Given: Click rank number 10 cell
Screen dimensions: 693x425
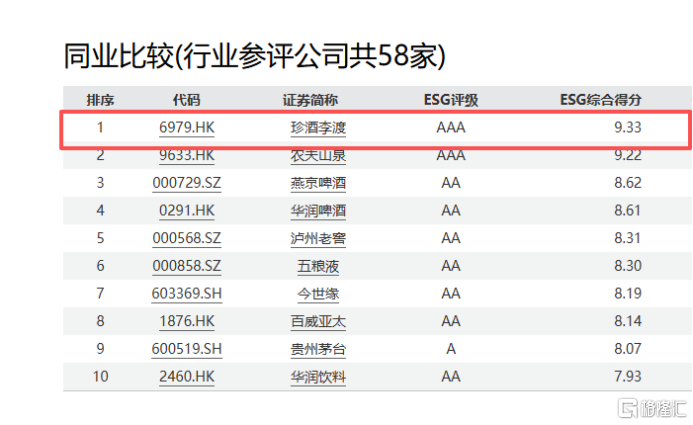Looking at the screenshot, I should pos(100,376).
